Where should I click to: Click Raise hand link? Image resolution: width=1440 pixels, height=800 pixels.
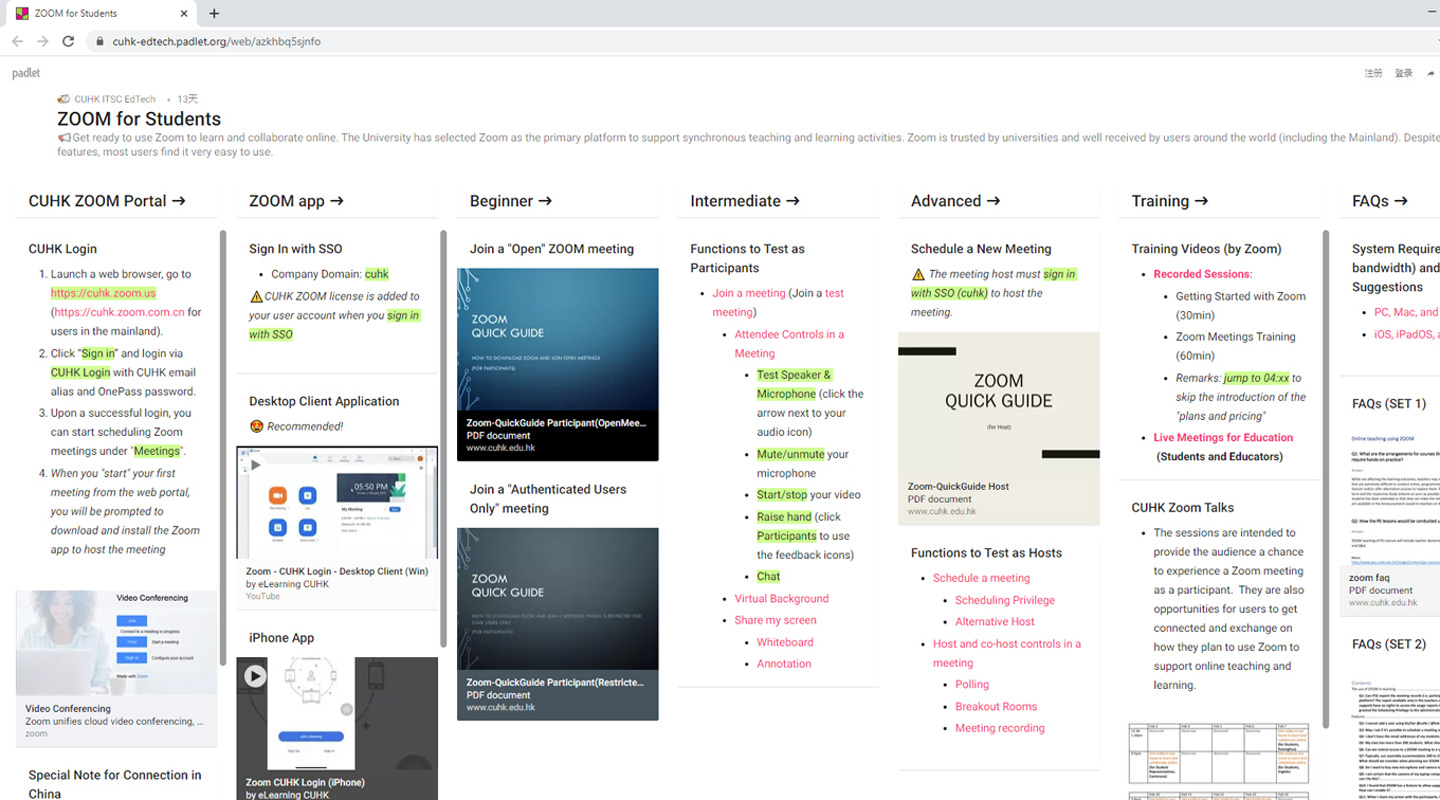pyautogui.click(x=784, y=517)
